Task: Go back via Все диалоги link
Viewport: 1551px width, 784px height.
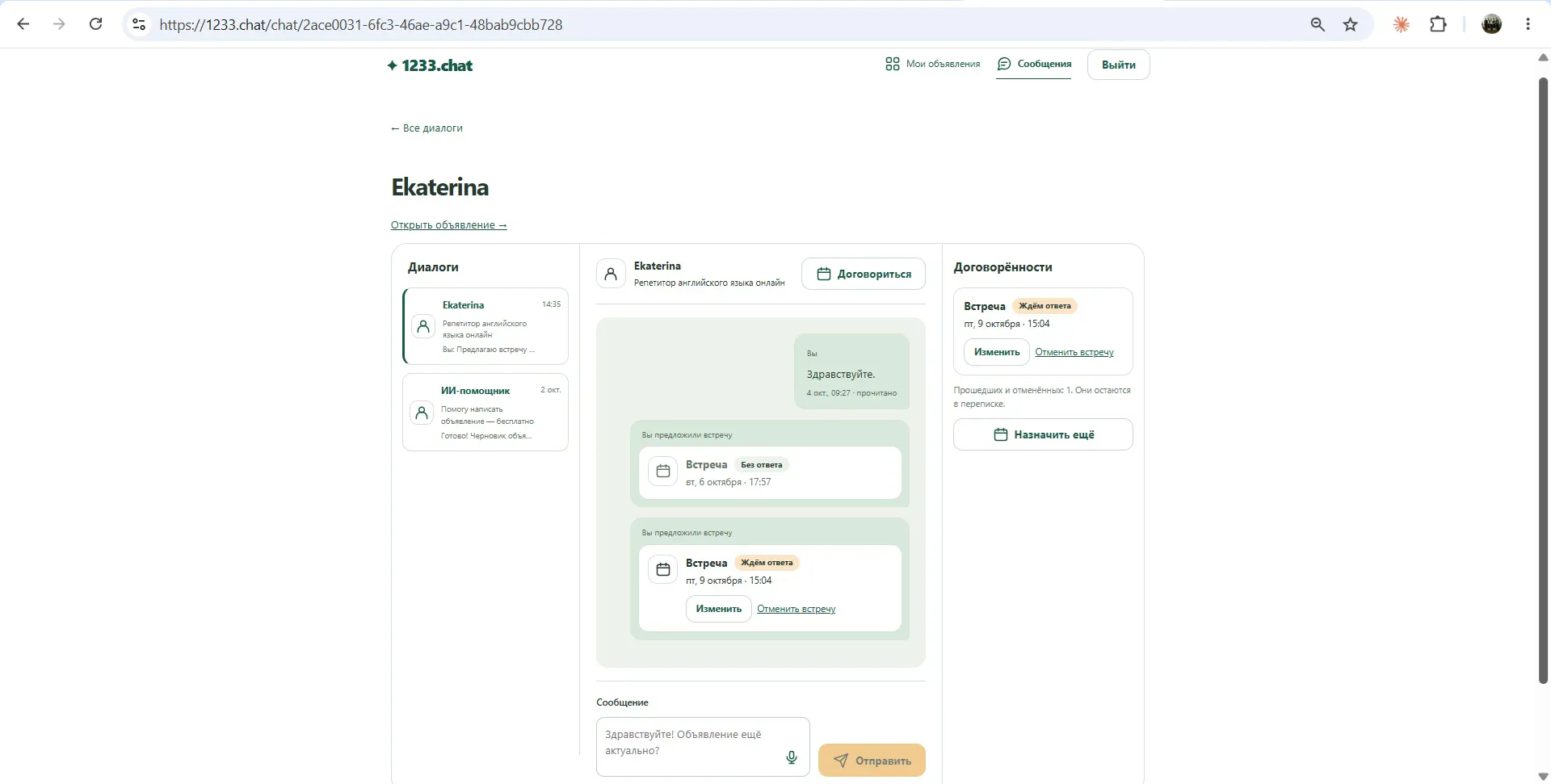Action: pyautogui.click(x=427, y=128)
